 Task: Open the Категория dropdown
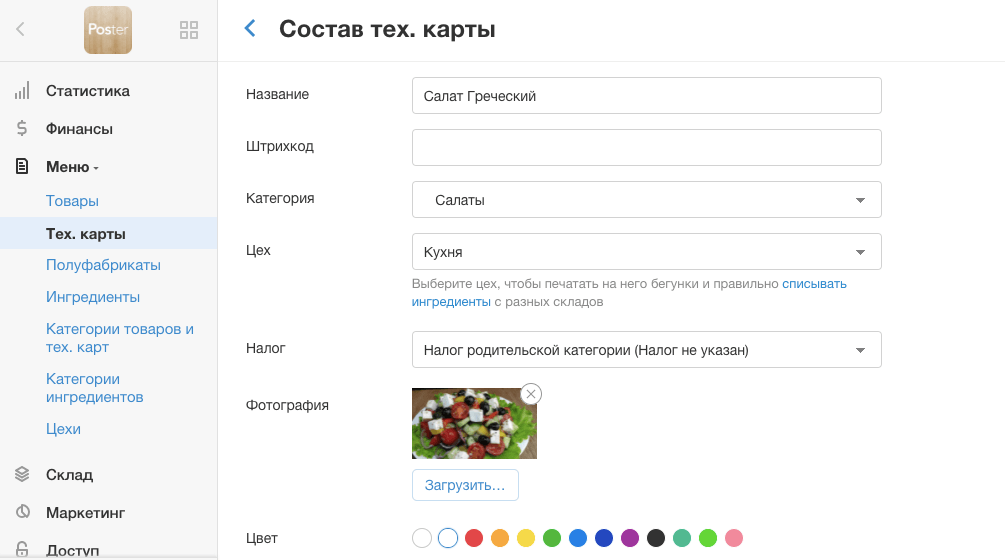click(646, 200)
